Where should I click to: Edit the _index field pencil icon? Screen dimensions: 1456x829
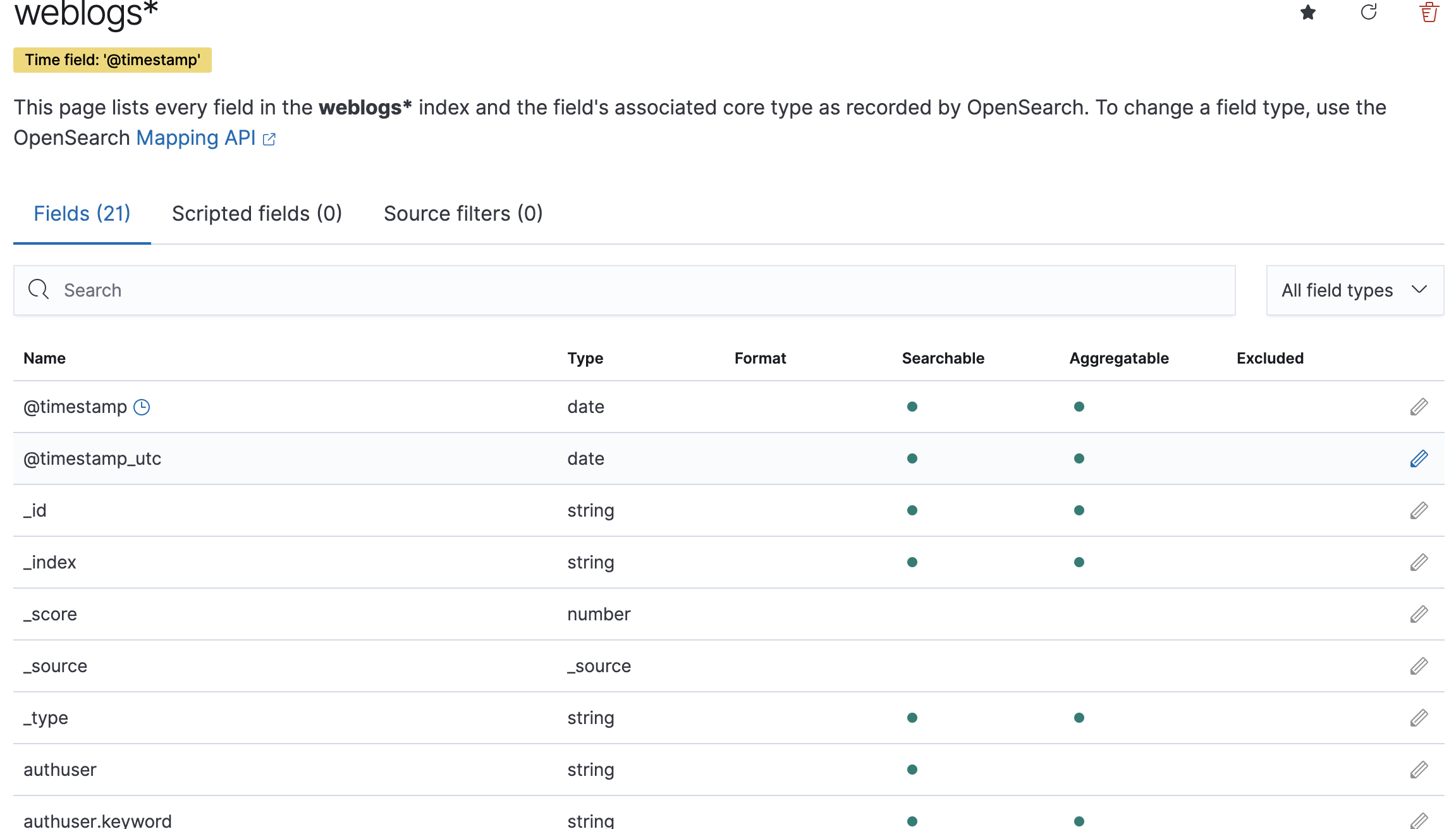point(1419,562)
